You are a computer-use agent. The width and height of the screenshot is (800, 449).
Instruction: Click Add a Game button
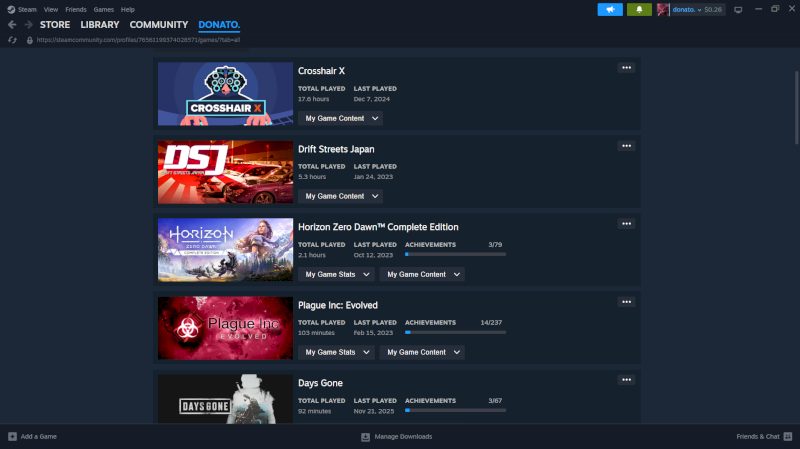coord(32,437)
